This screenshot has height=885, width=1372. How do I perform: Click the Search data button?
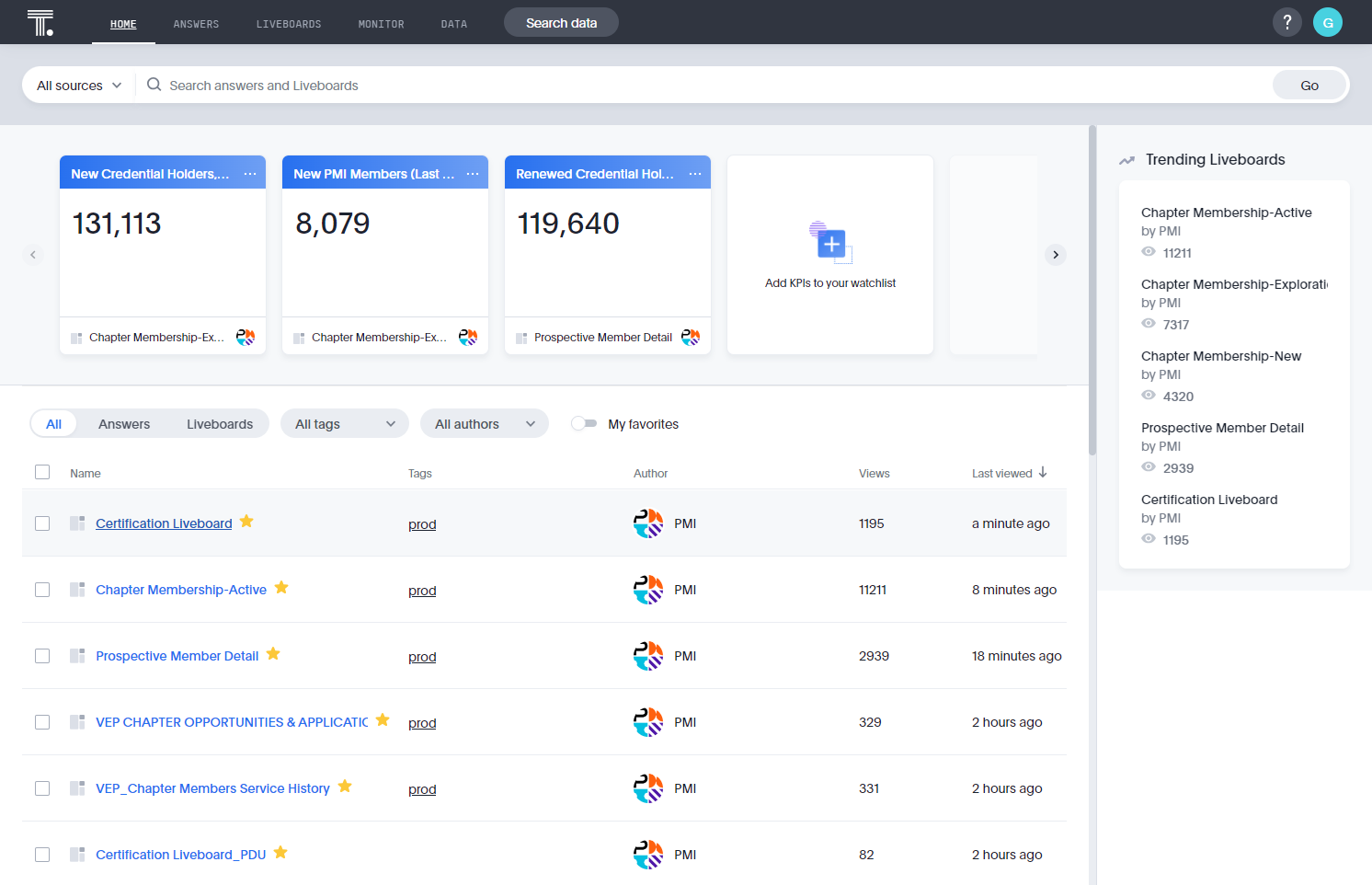click(561, 23)
